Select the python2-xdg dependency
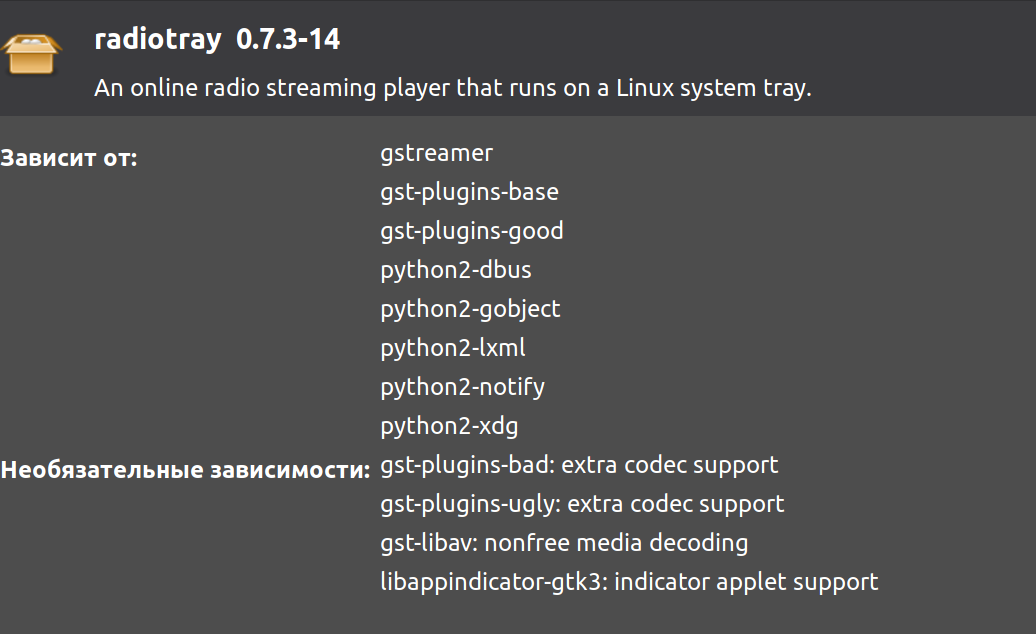The image size is (1036, 634). click(x=449, y=427)
